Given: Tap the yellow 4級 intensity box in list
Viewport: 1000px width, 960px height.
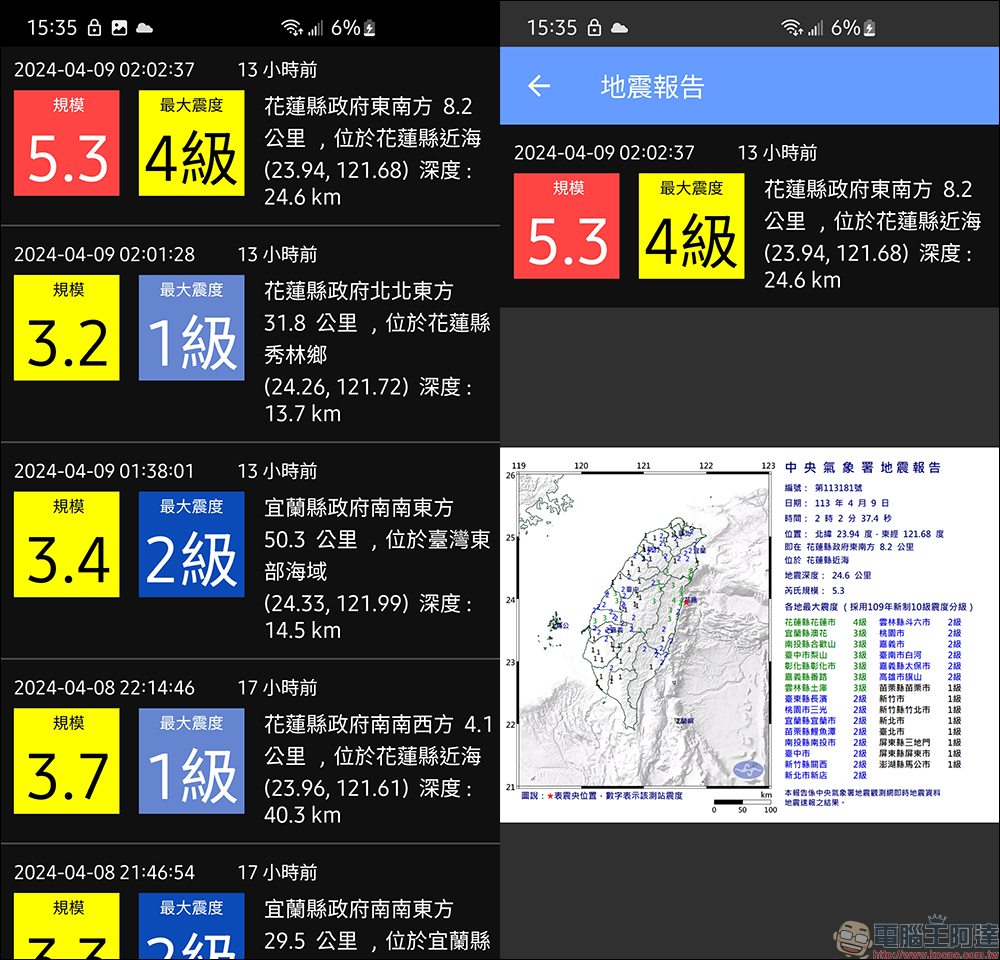Looking at the screenshot, I should click(191, 143).
